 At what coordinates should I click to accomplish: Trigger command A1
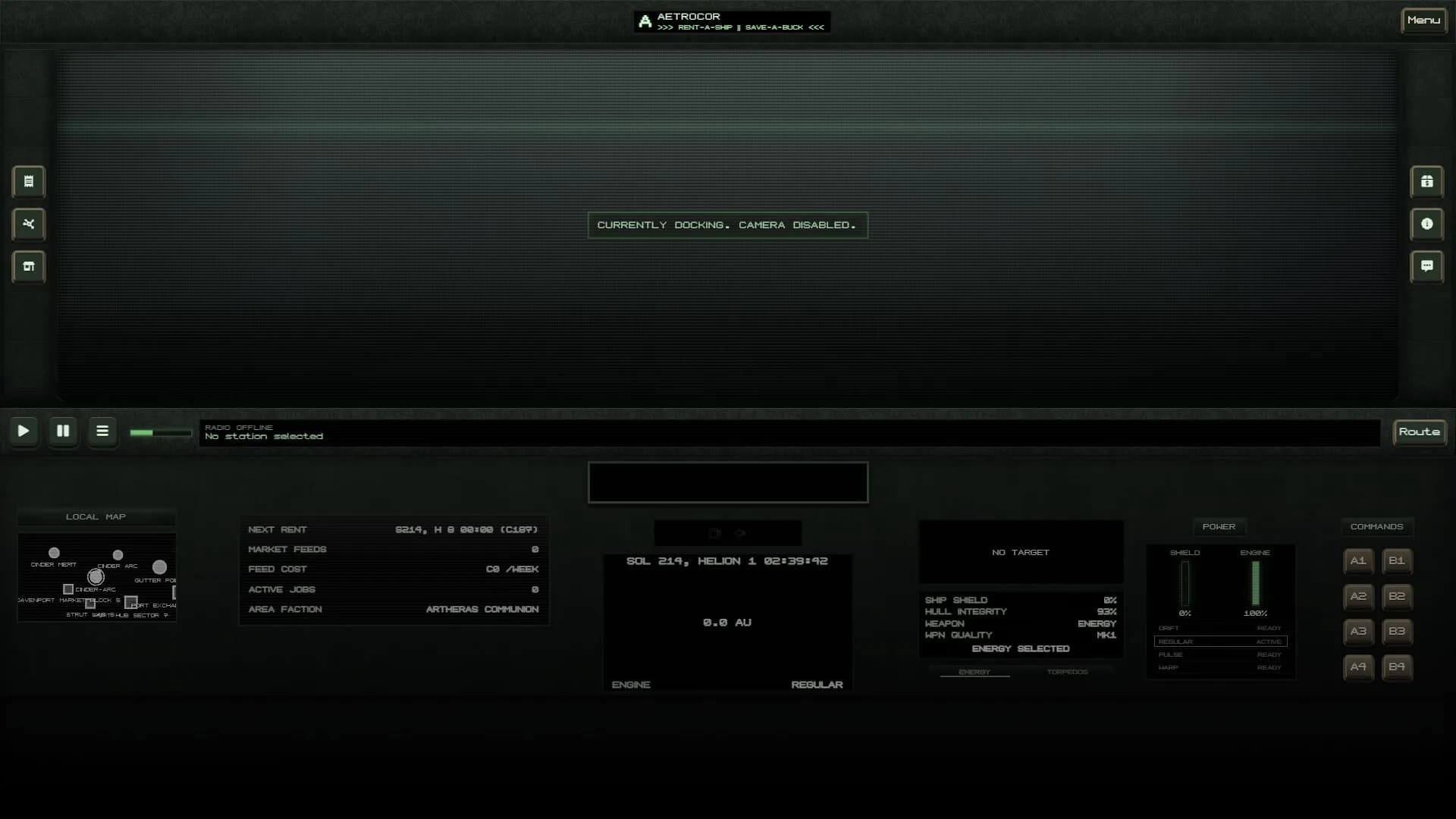tap(1358, 561)
